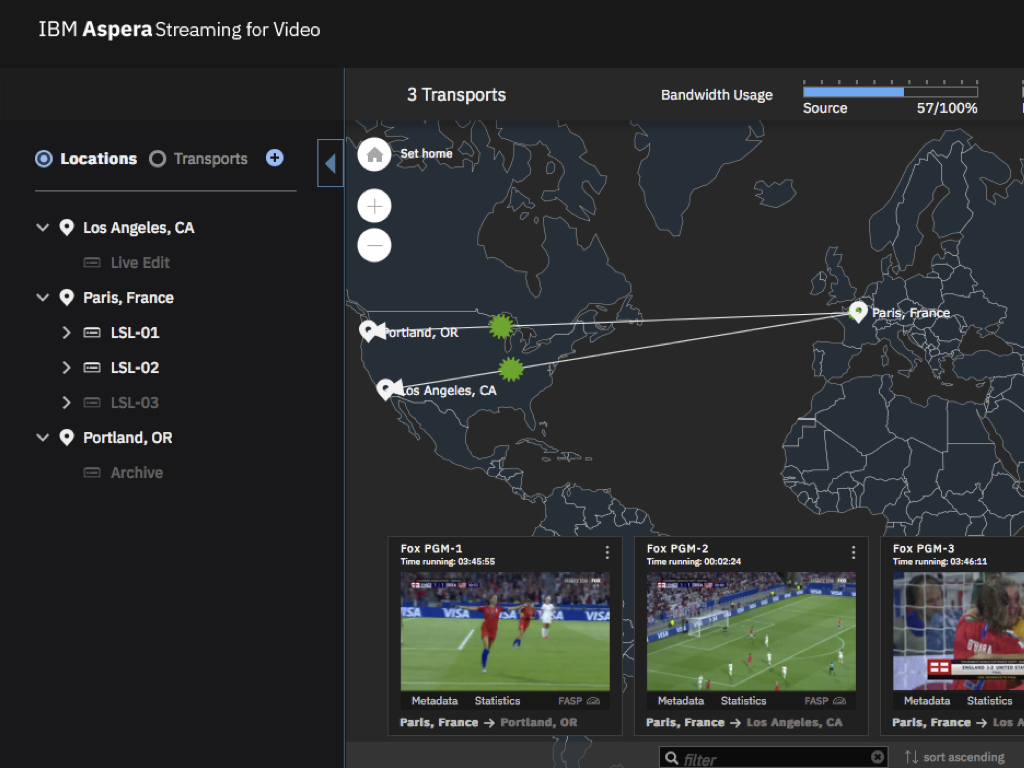This screenshot has height=768, width=1024.
Task: Zoom in on the map
Action: pyautogui.click(x=375, y=206)
